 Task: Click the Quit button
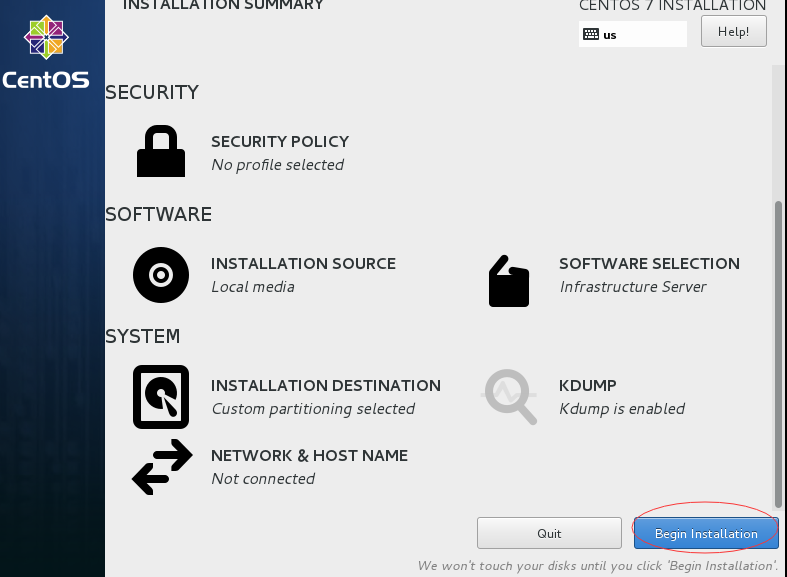(549, 533)
